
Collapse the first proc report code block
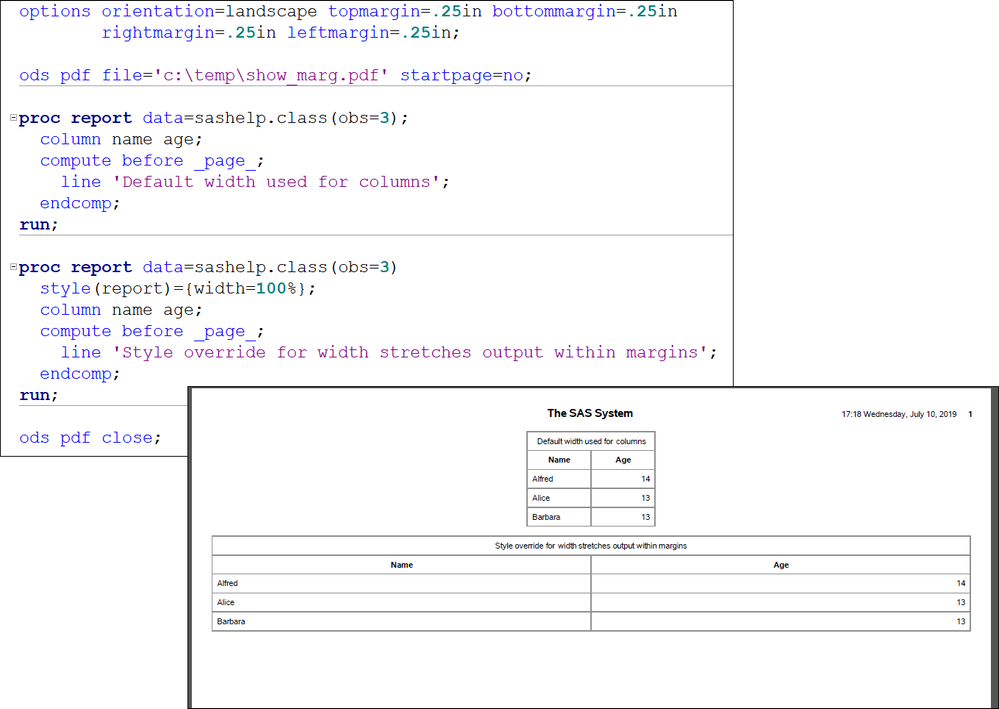[x=13, y=118]
